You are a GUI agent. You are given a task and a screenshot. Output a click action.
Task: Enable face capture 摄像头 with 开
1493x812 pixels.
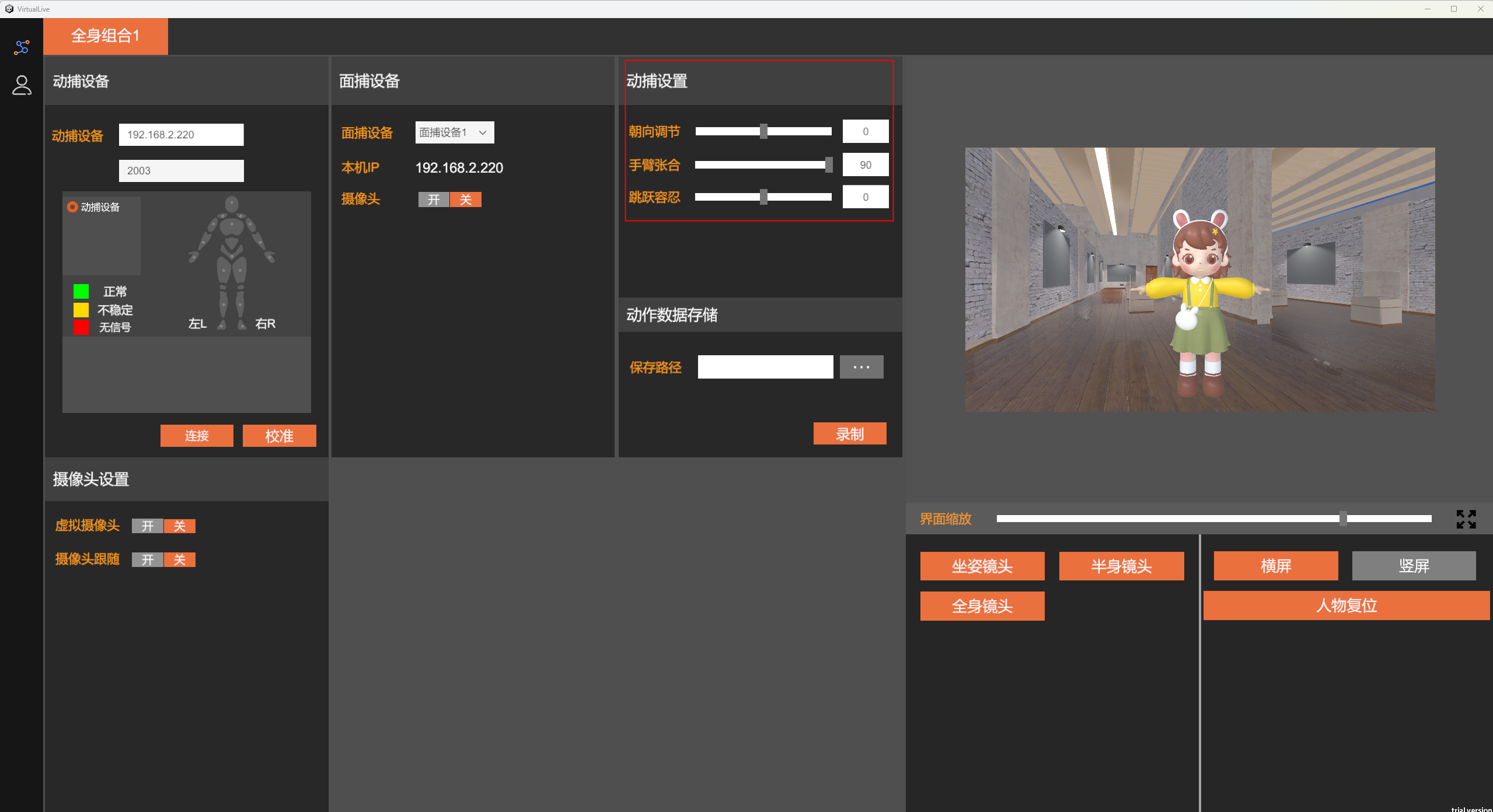pos(434,199)
